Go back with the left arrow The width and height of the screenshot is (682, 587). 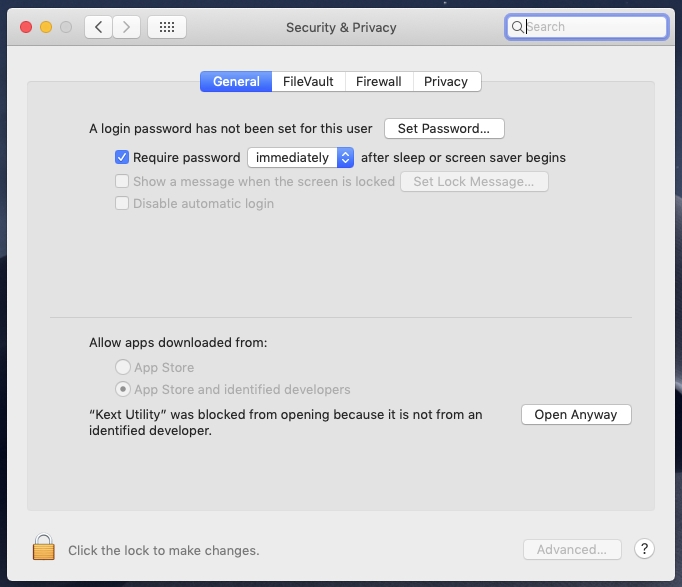pyautogui.click(x=98, y=27)
